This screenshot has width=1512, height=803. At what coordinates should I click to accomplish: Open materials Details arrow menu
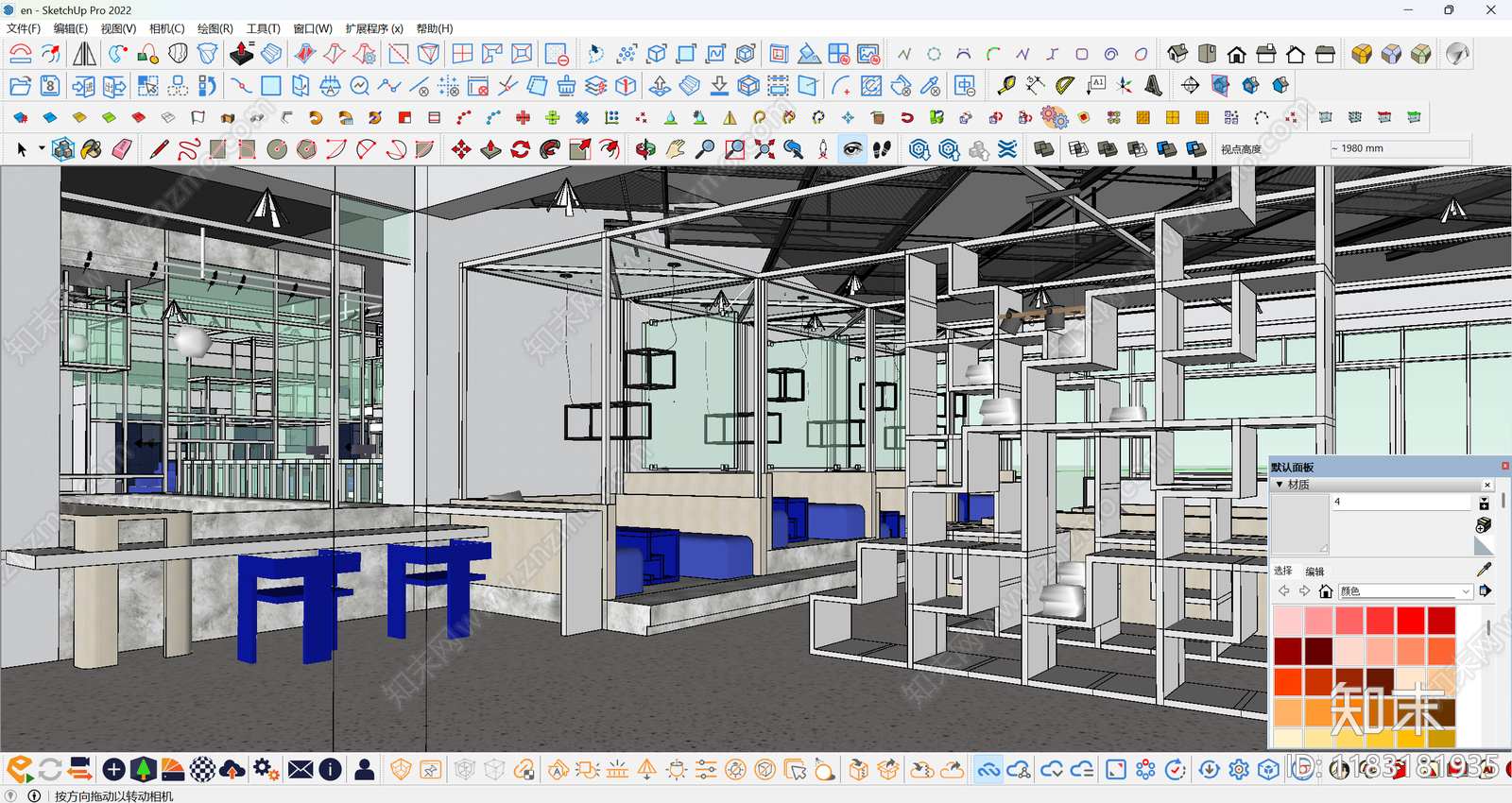pos(1485,590)
